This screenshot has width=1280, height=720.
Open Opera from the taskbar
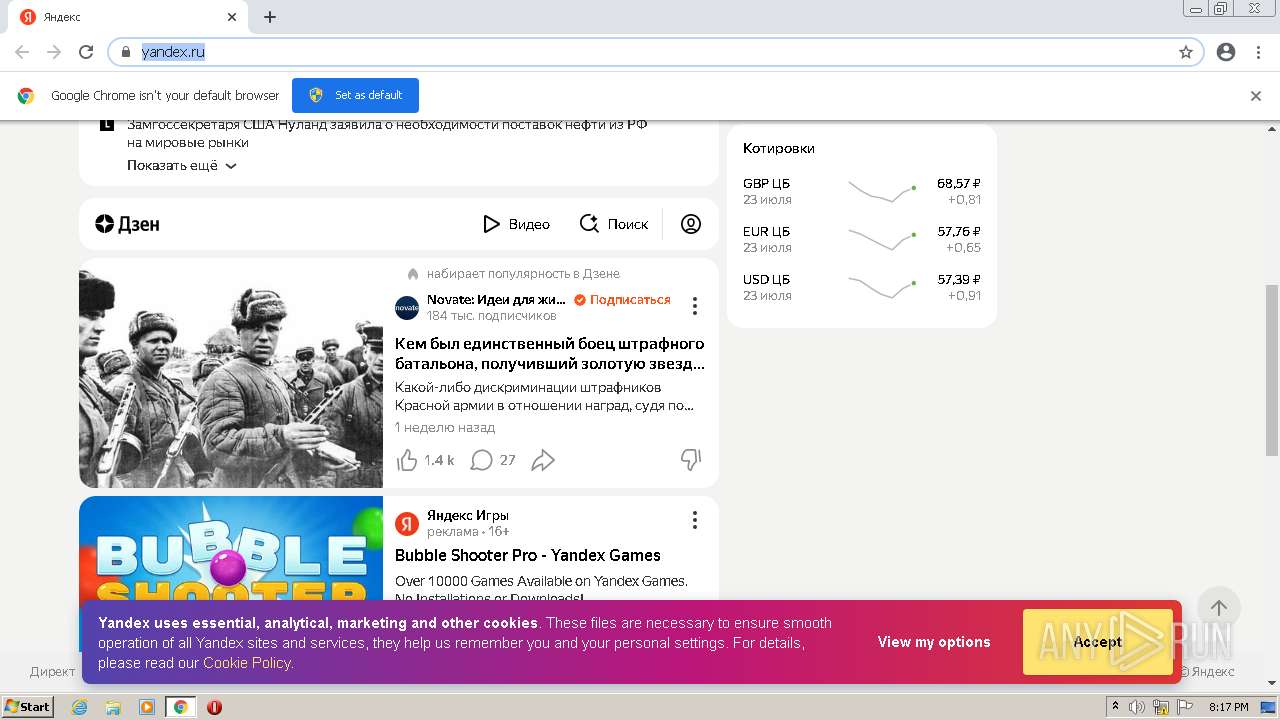pos(214,707)
